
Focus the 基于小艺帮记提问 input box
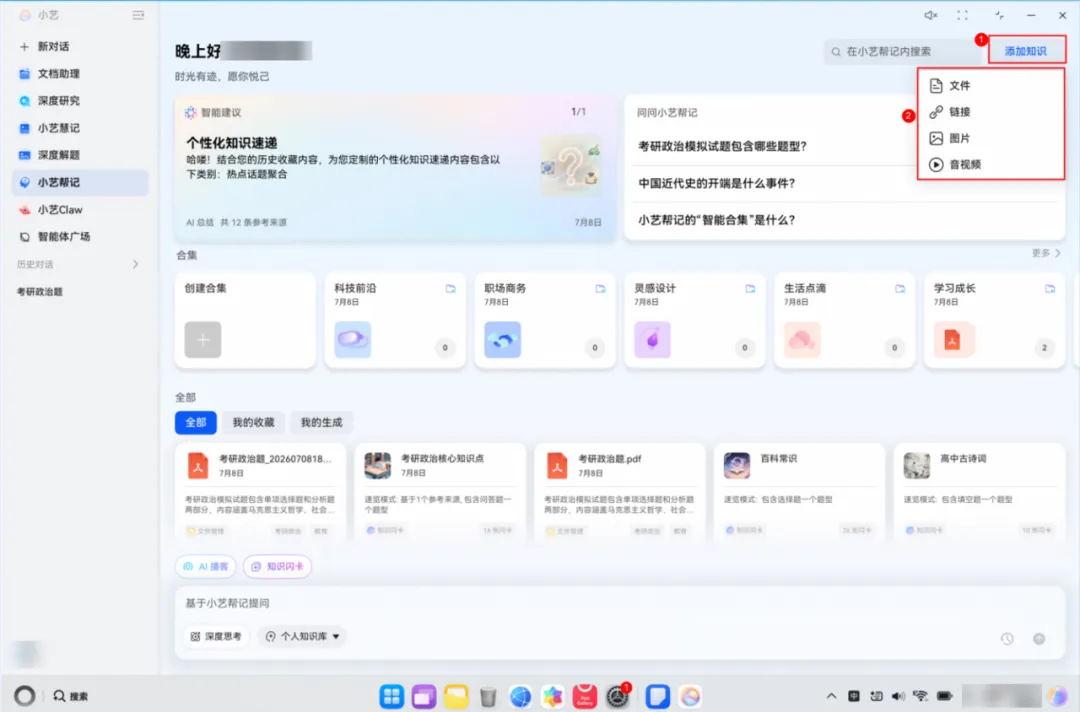[620, 603]
